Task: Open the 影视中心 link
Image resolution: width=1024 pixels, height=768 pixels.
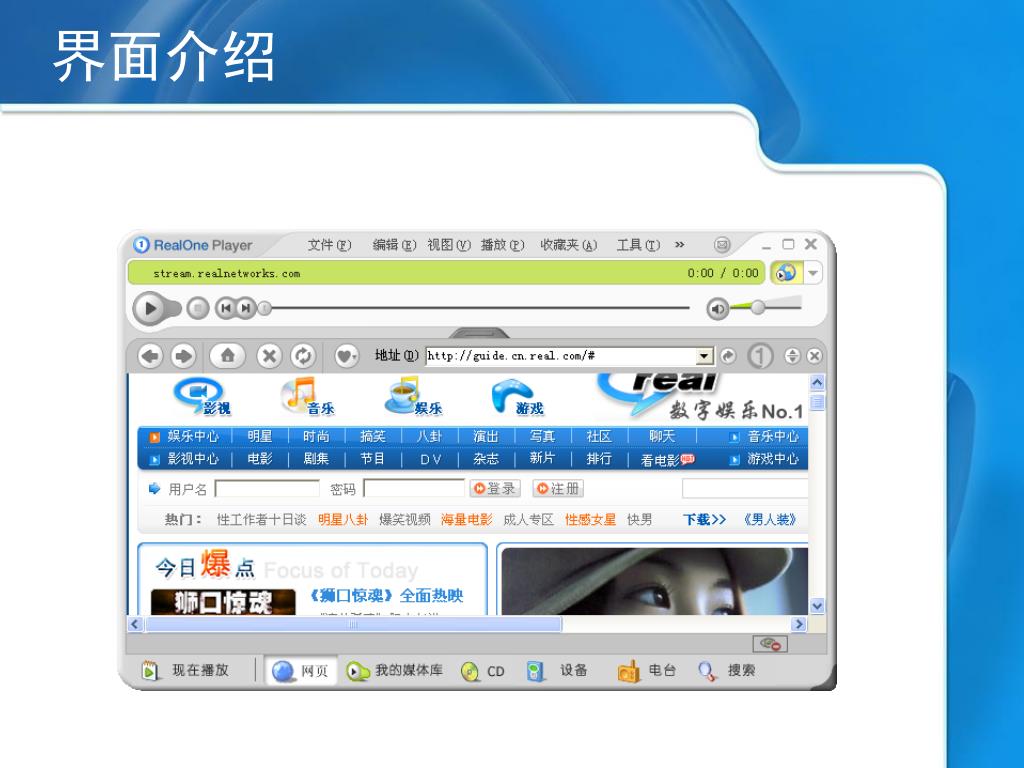Action: click(193, 458)
